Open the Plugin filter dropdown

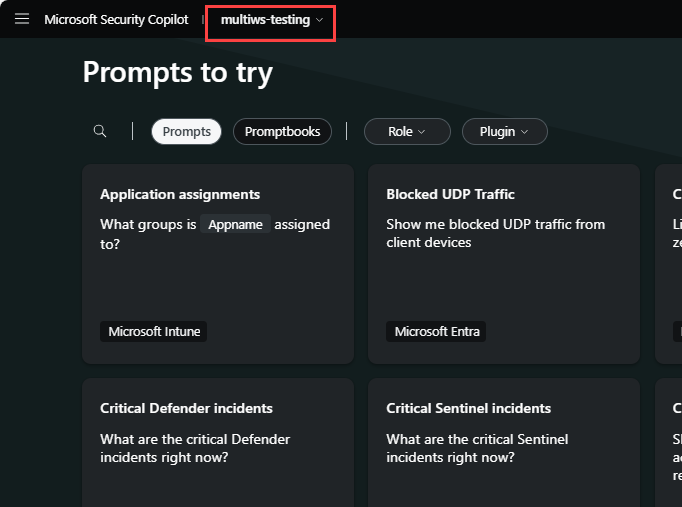pos(504,131)
